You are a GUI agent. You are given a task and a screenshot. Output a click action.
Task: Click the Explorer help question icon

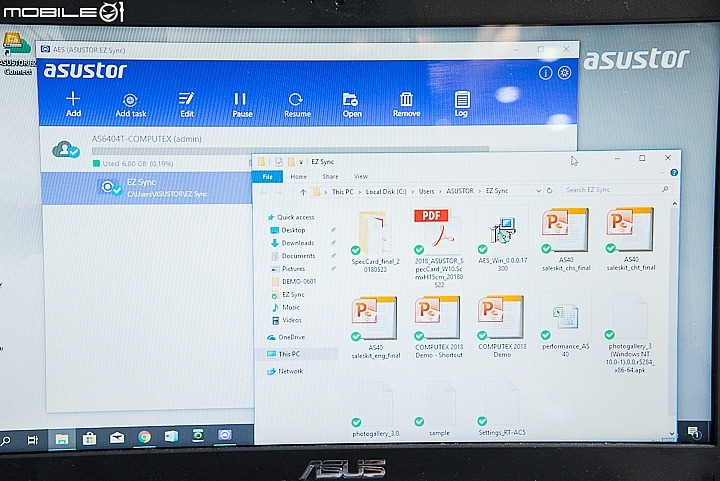pos(674,173)
